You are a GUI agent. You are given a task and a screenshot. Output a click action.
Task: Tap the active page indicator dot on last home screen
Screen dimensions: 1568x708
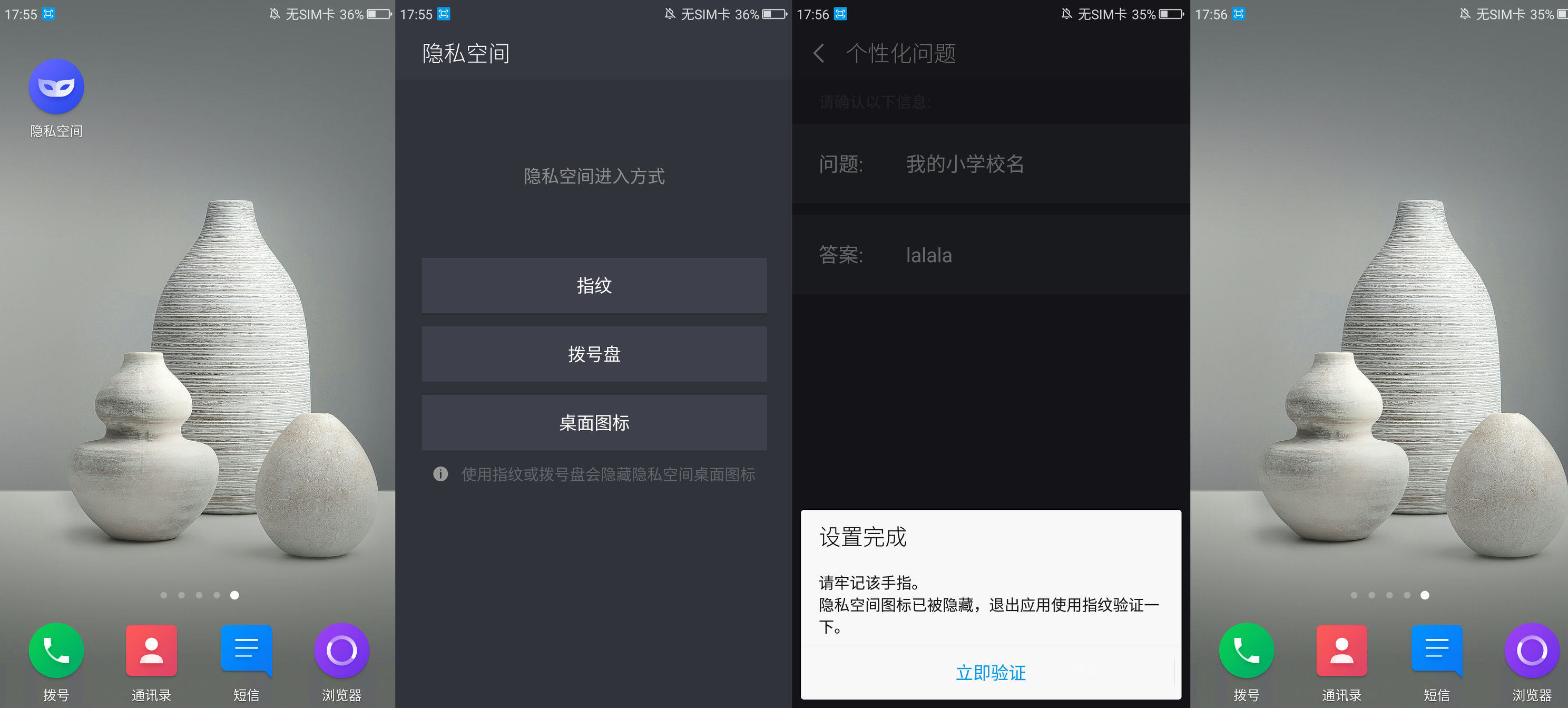1424,595
